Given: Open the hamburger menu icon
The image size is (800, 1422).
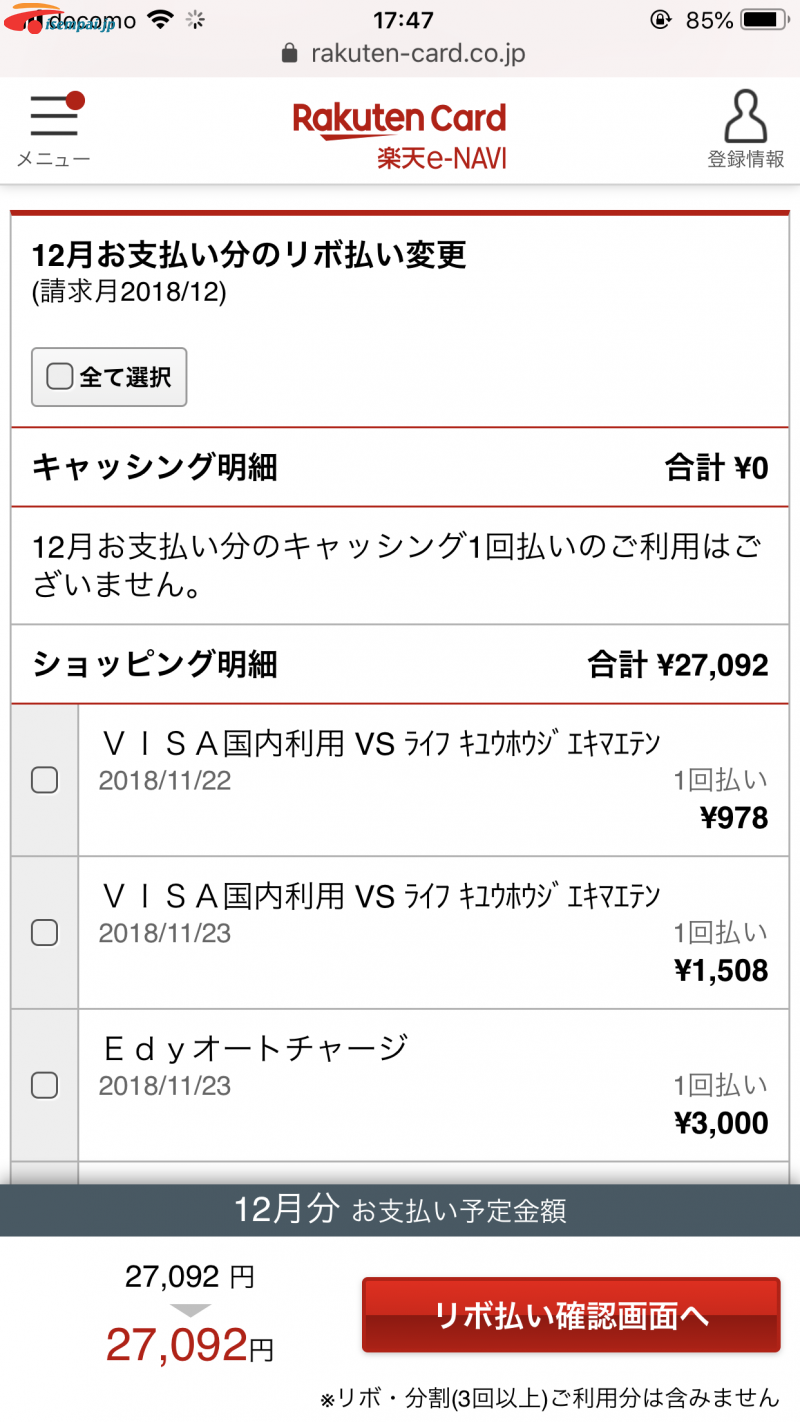Looking at the screenshot, I should pyautogui.click(x=54, y=118).
